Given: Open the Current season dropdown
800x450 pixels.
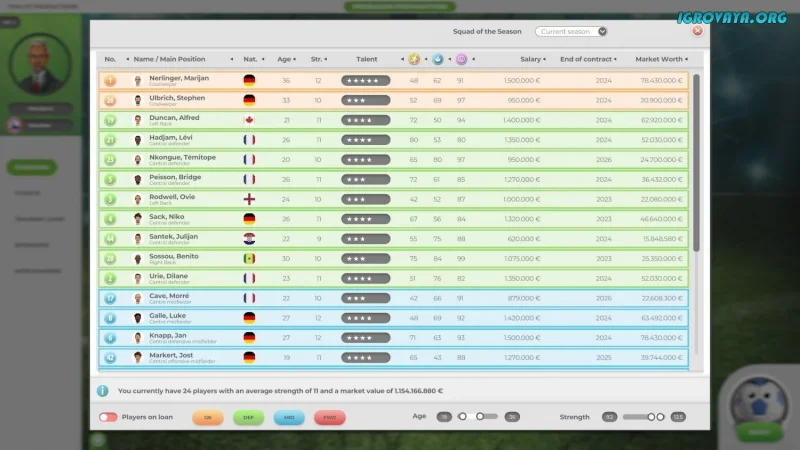Looking at the screenshot, I should 571,31.
